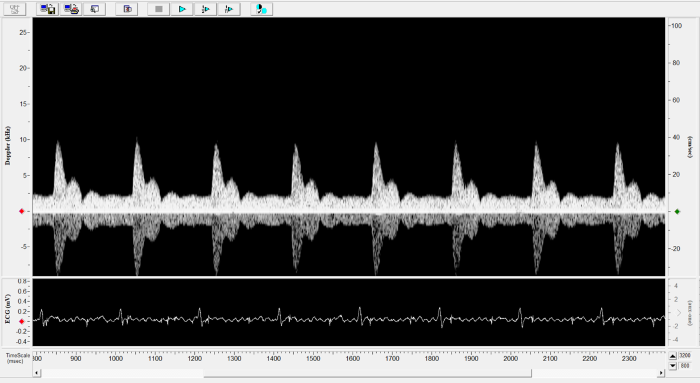Click the play icon with dotted marker

206,9
